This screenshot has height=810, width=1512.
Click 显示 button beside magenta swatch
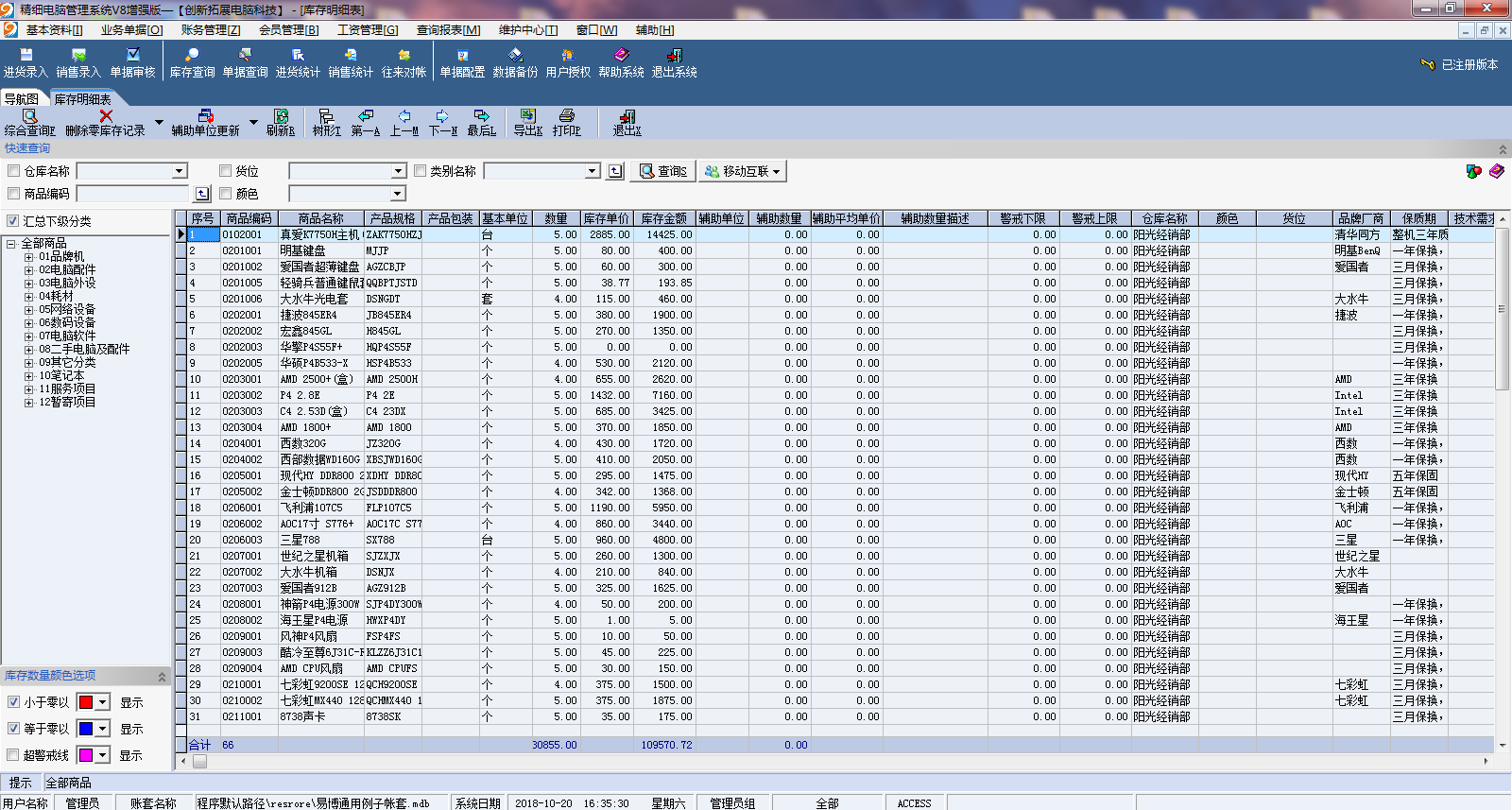point(131,756)
